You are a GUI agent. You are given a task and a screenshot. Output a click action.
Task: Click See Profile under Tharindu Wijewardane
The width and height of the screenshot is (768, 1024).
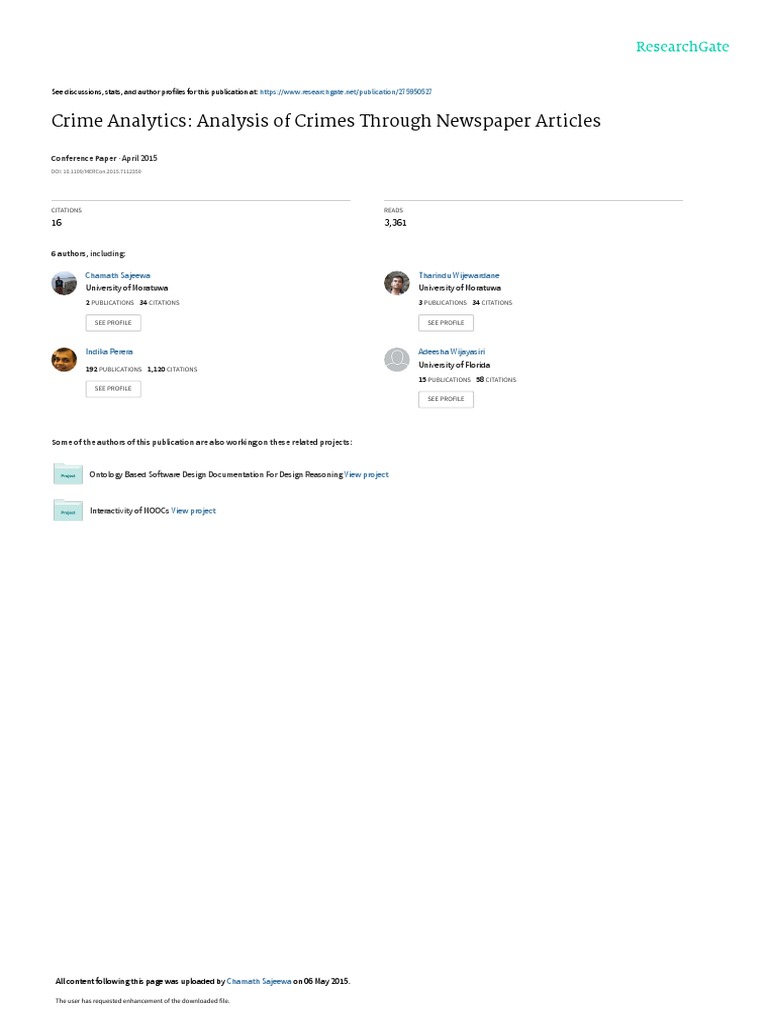point(446,323)
